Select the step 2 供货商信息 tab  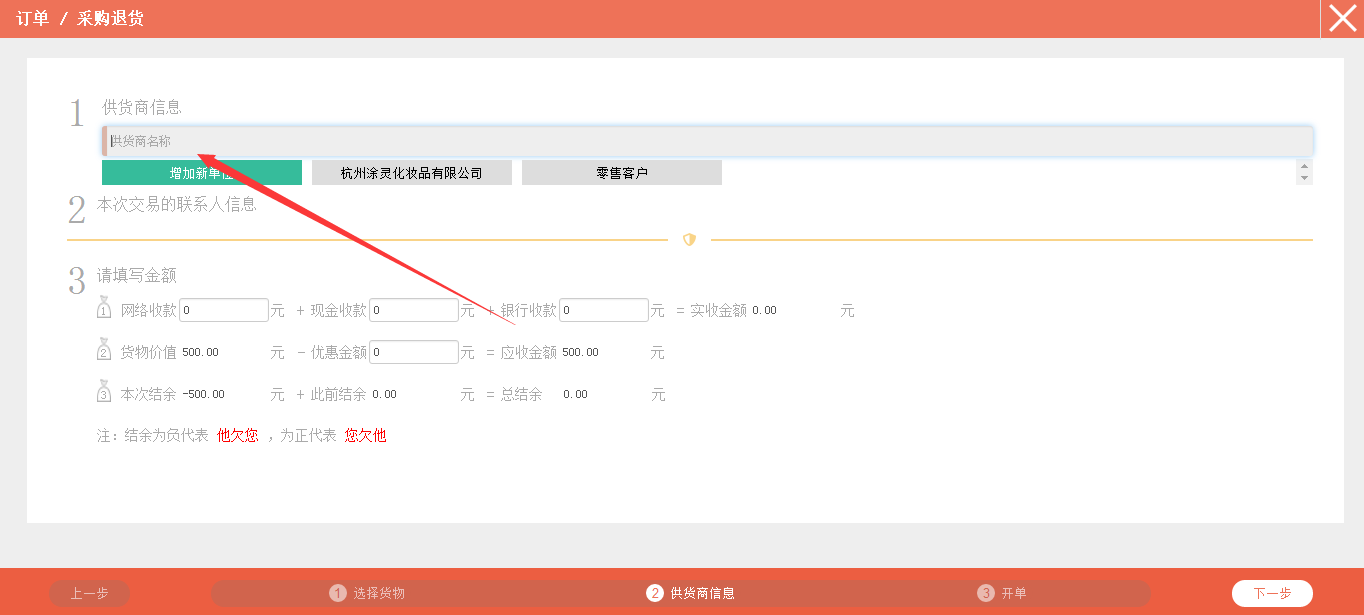pos(691,593)
